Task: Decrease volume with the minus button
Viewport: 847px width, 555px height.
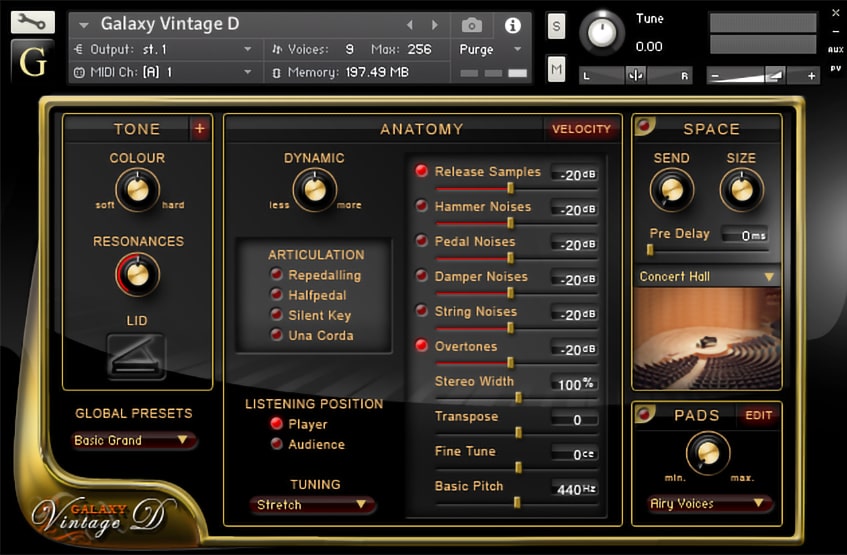Action: pos(715,76)
